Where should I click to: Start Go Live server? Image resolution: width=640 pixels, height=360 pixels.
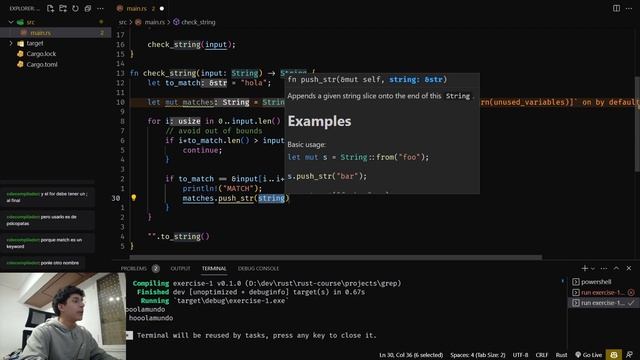point(589,355)
